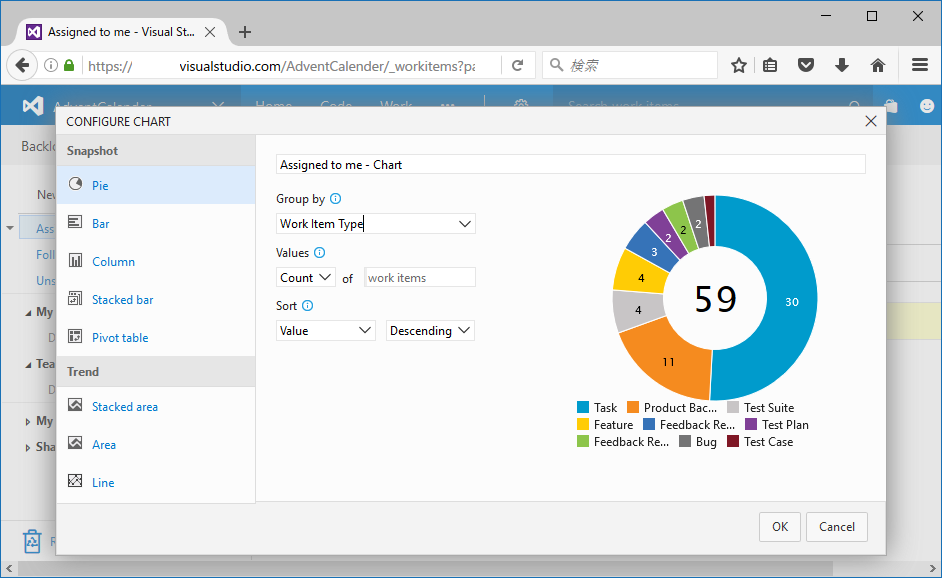Click the Test Plan legend swatch

751,424
